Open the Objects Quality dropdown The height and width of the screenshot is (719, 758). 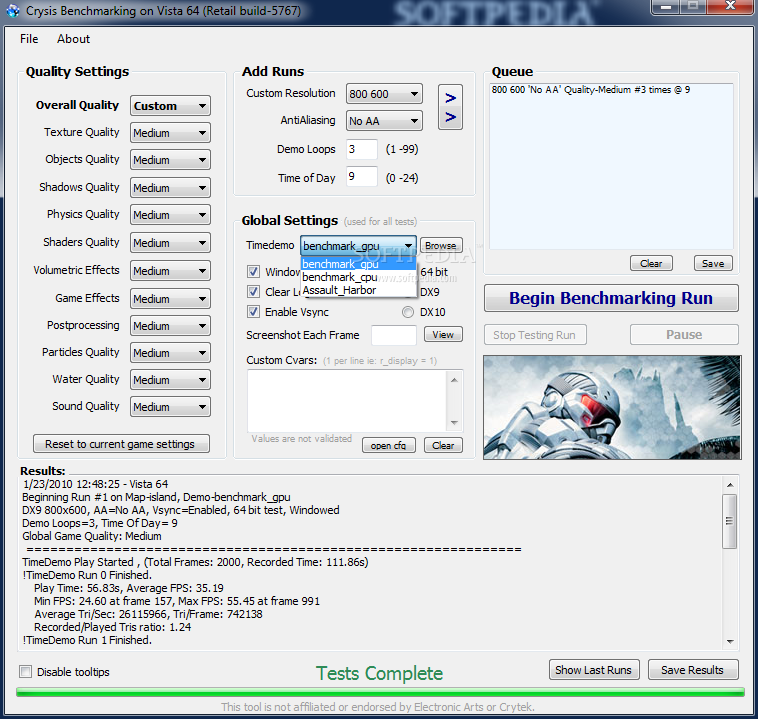click(x=170, y=160)
